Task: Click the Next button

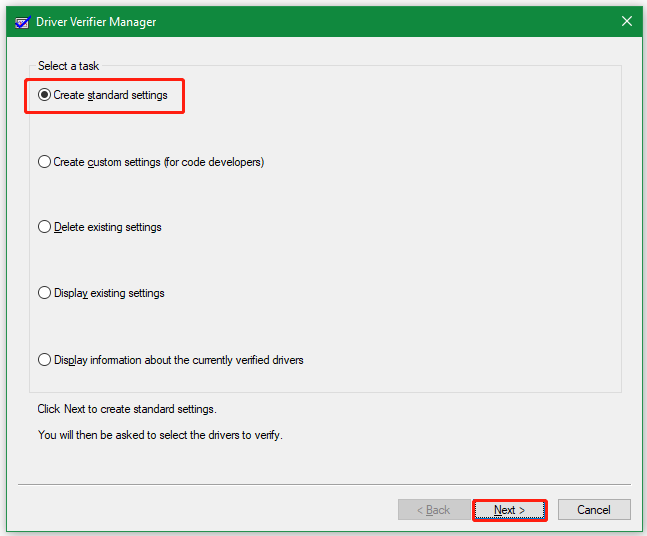Action: click(x=509, y=510)
